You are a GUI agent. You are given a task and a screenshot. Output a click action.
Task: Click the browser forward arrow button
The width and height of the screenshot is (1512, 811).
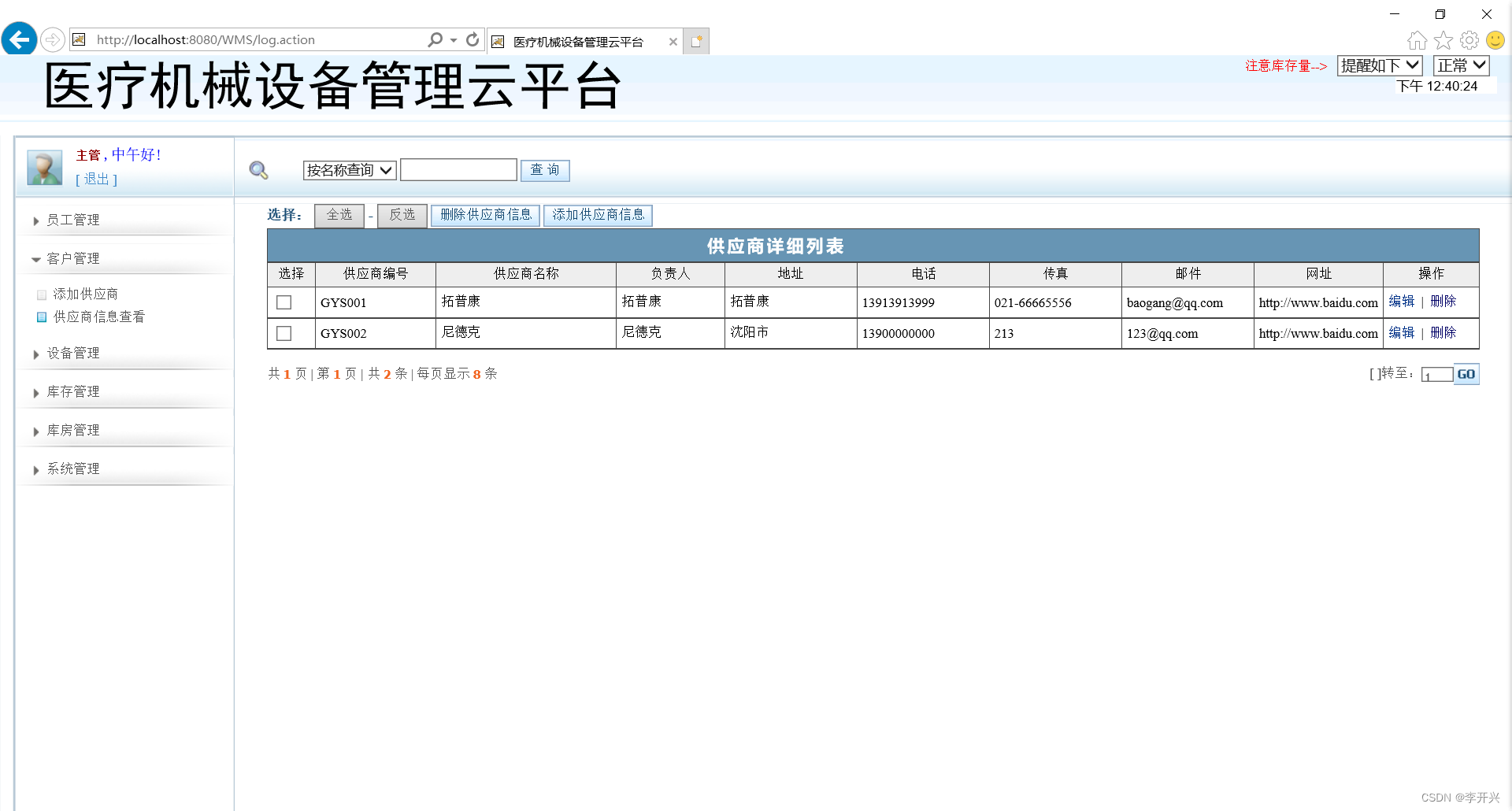(52, 39)
